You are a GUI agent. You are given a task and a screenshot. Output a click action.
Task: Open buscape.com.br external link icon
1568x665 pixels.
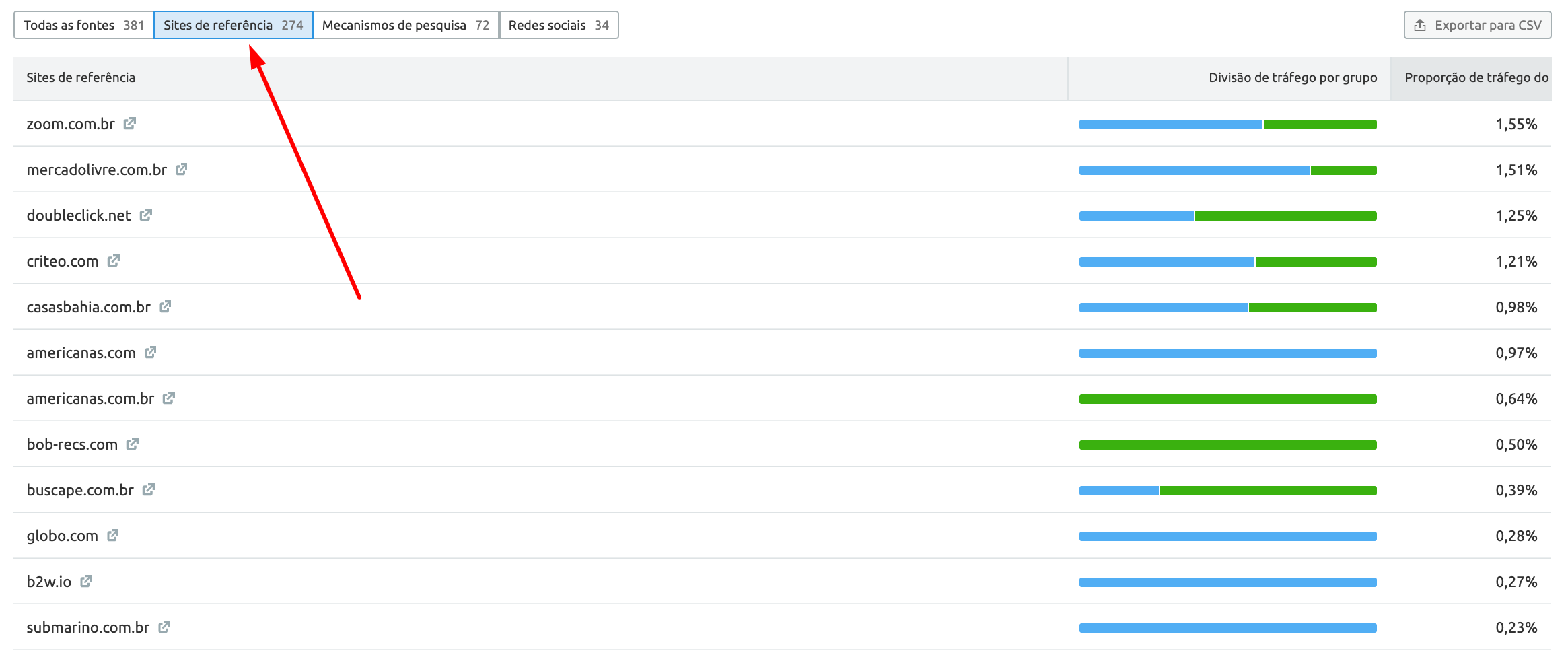pyautogui.click(x=149, y=489)
